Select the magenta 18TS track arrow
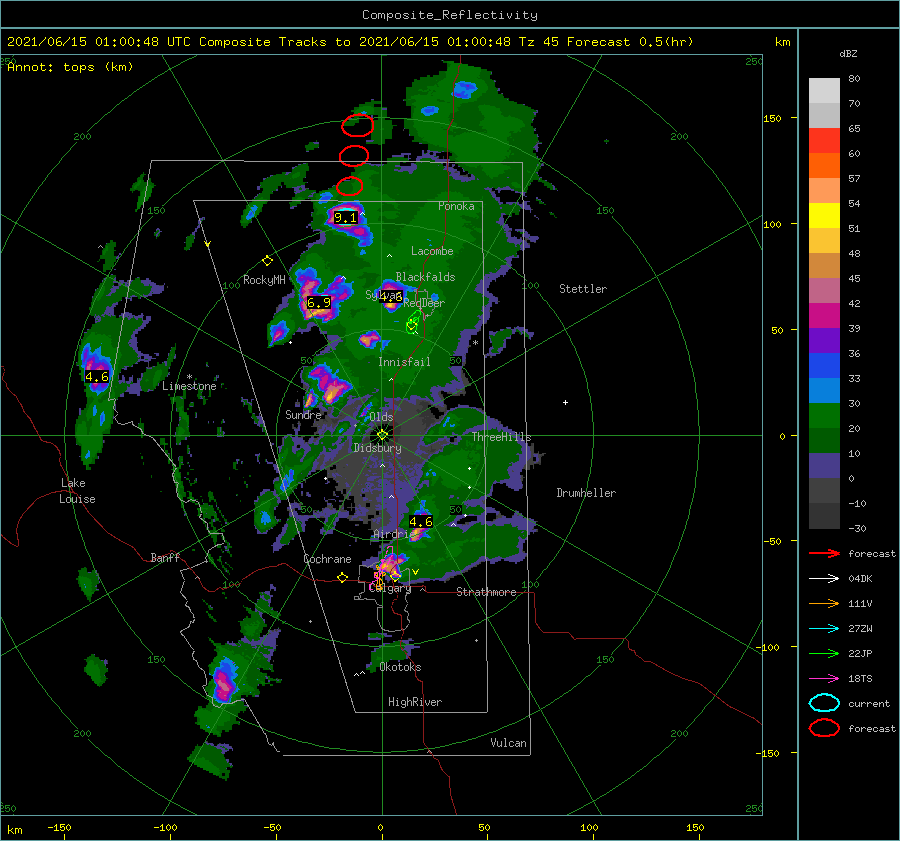The image size is (900, 841). [824, 679]
